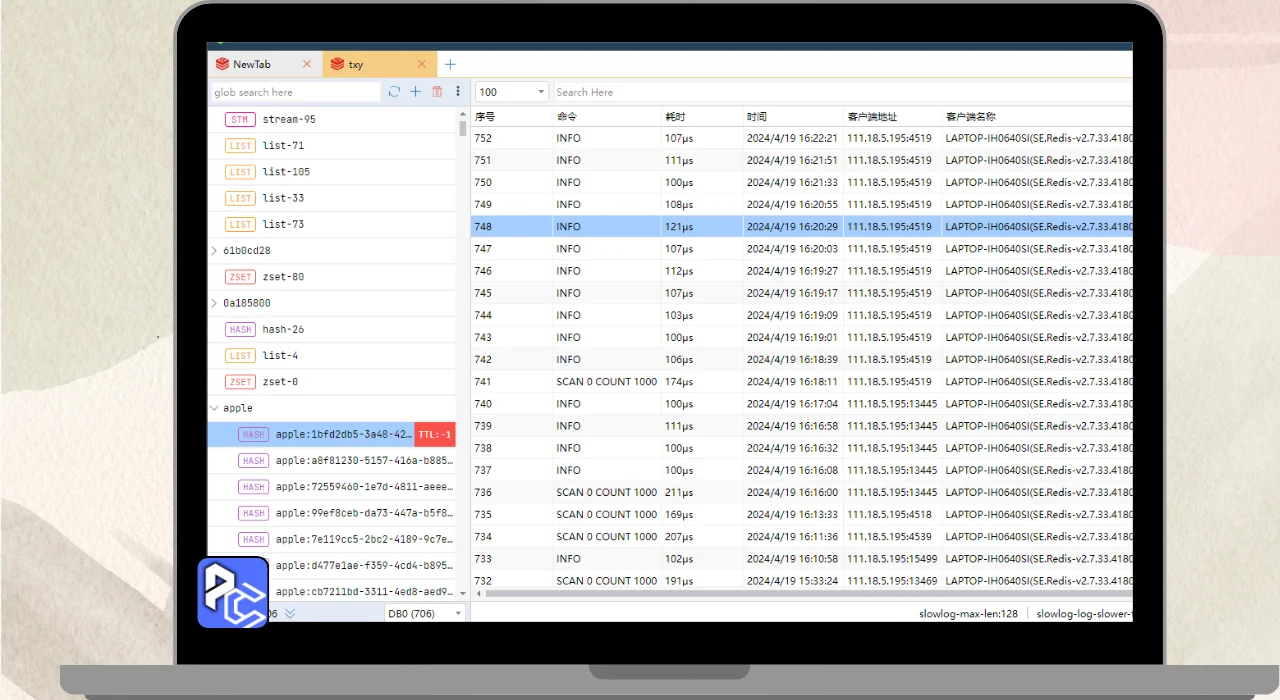1280x700 pixels.
Task: Close the NewTab tab
Action: pos(307,64)
